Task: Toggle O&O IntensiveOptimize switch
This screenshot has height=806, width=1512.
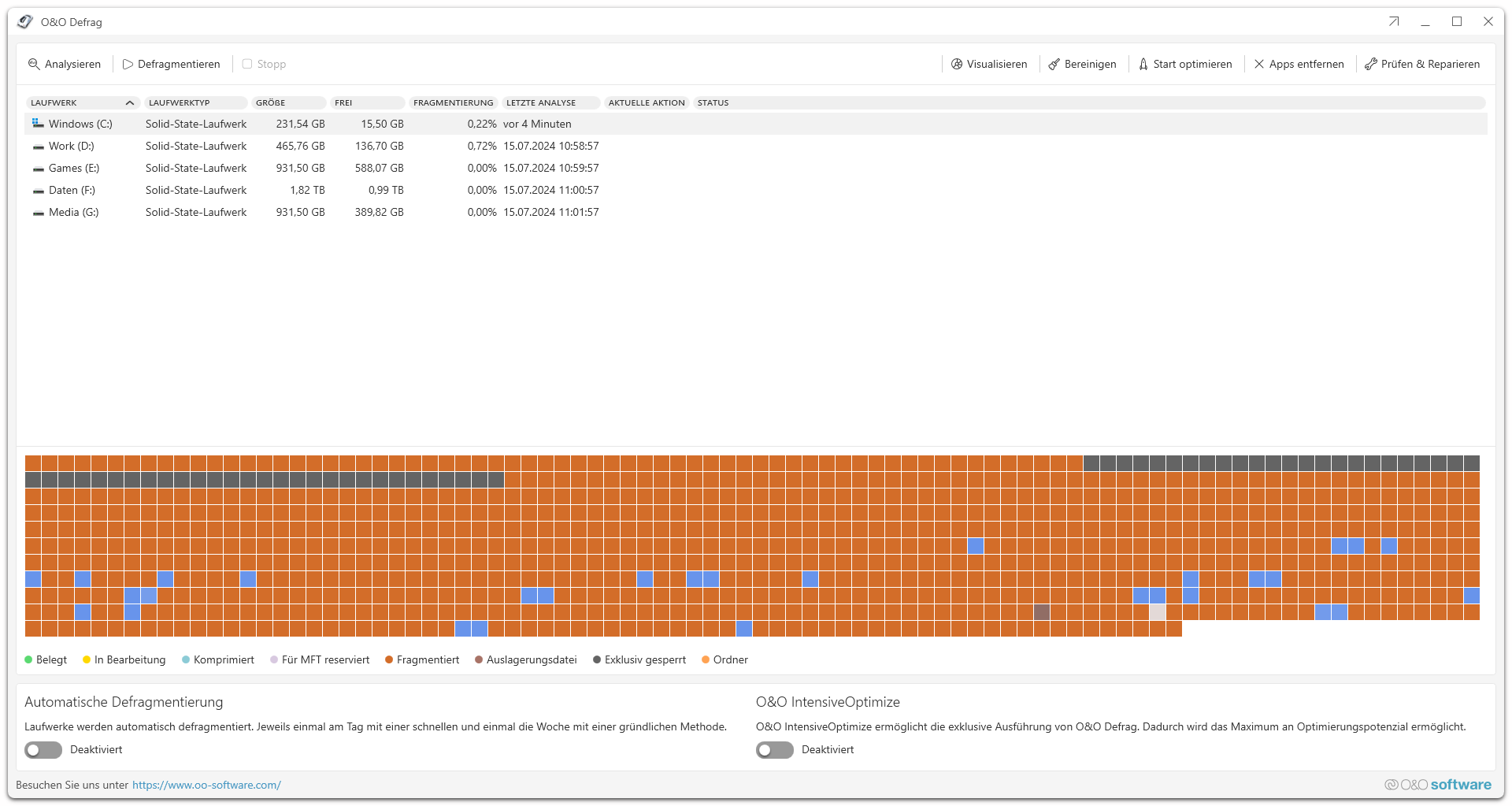Action: coord(775,750)
